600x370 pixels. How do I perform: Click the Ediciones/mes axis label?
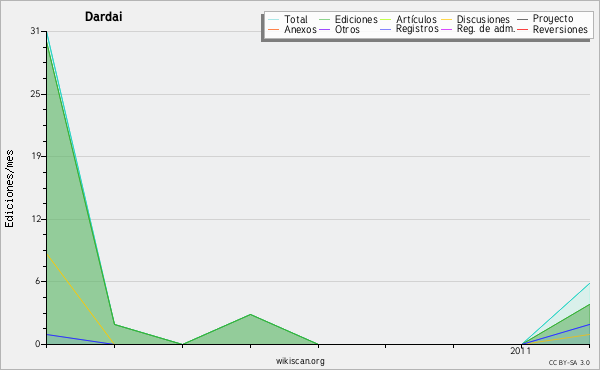pyautogui.click(x=9, y=189)
